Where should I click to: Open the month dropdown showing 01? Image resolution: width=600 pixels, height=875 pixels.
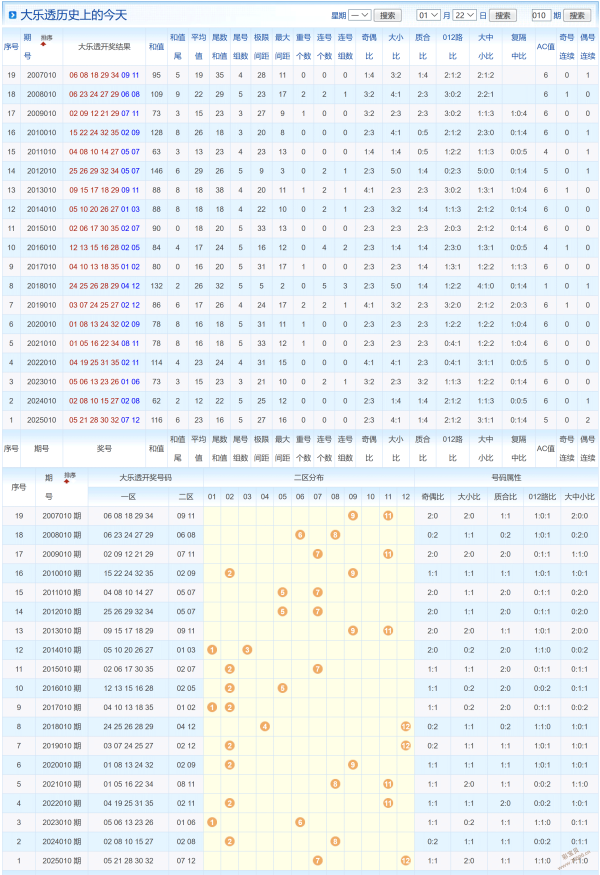(x=428, y=16)
